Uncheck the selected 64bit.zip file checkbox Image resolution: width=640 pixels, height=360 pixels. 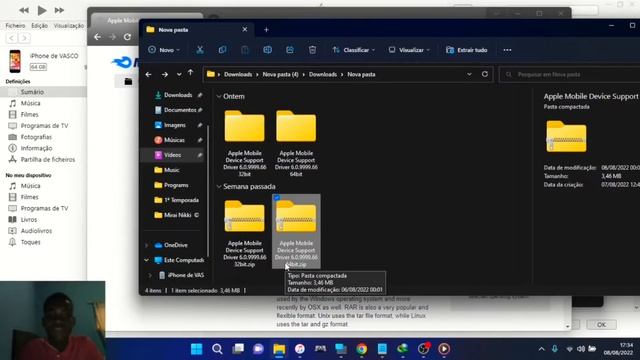(x=277, y=198)
